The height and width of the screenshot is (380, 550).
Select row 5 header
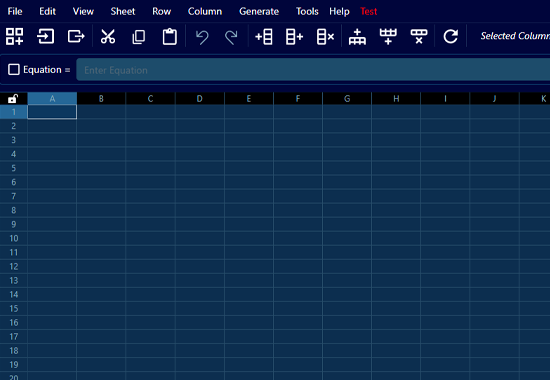14,168
